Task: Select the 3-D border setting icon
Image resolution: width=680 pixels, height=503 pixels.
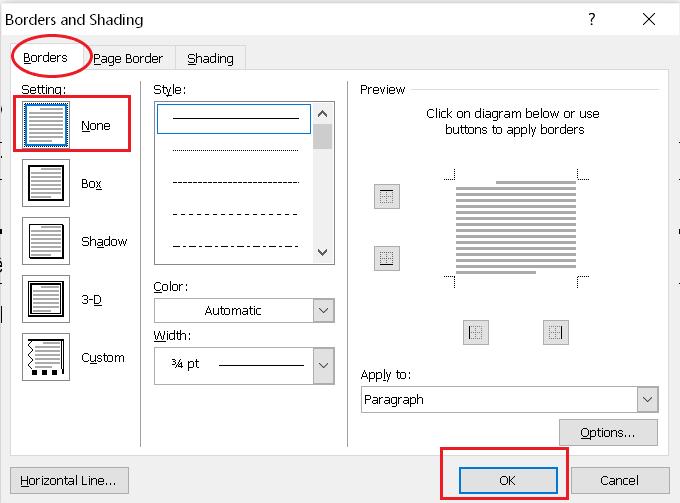Action: (x=46, y=299)
